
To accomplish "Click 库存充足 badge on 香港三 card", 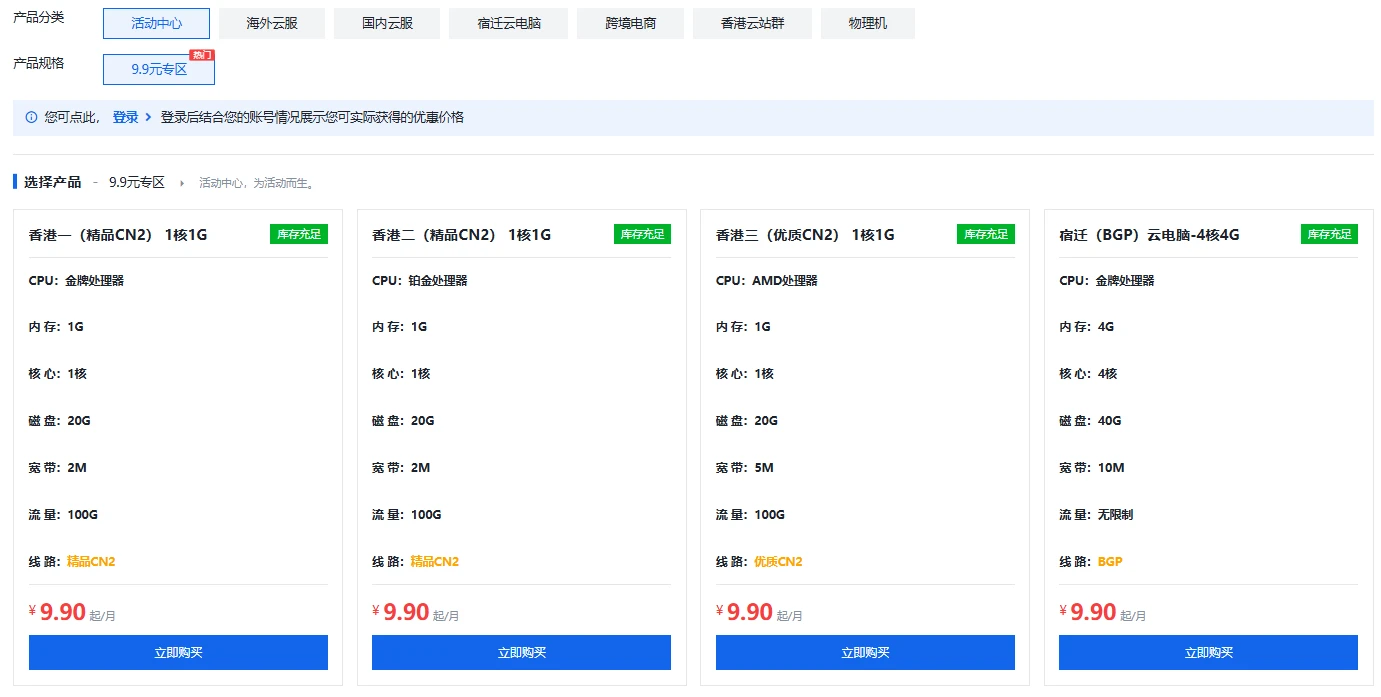I will coord(986,234).
